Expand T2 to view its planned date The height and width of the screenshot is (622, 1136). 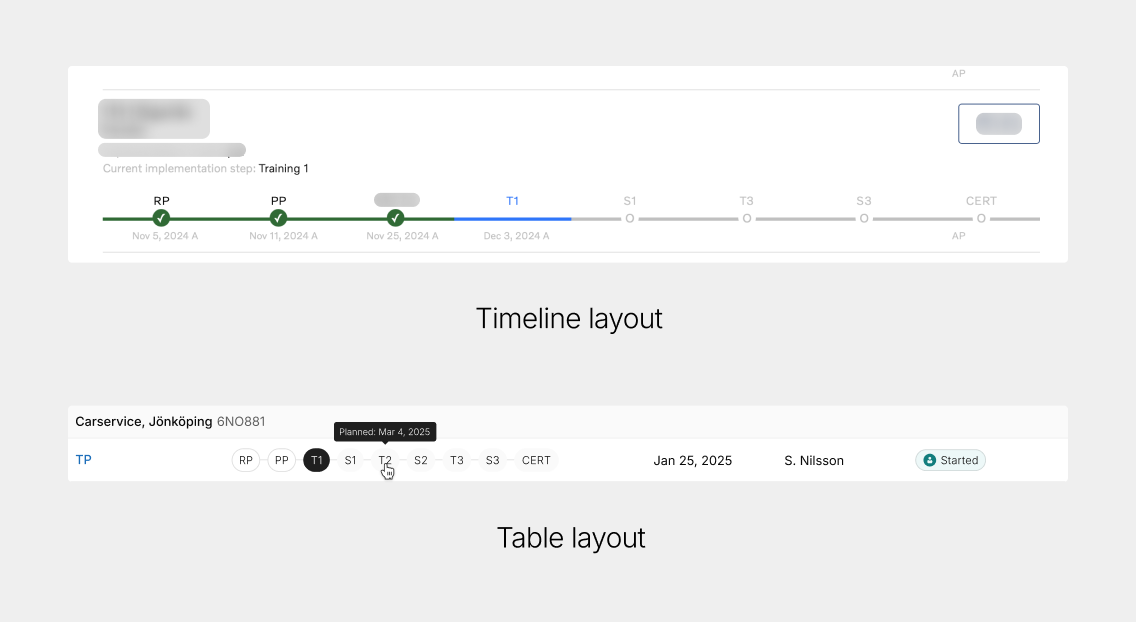tap(385, 460)
